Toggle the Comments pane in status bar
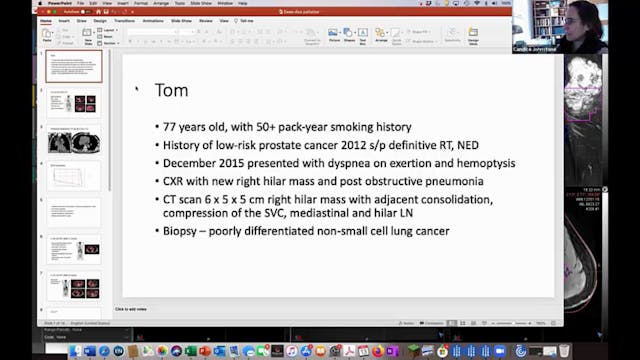This screenshot has height=360, width=640. click(x=431, y=323)
